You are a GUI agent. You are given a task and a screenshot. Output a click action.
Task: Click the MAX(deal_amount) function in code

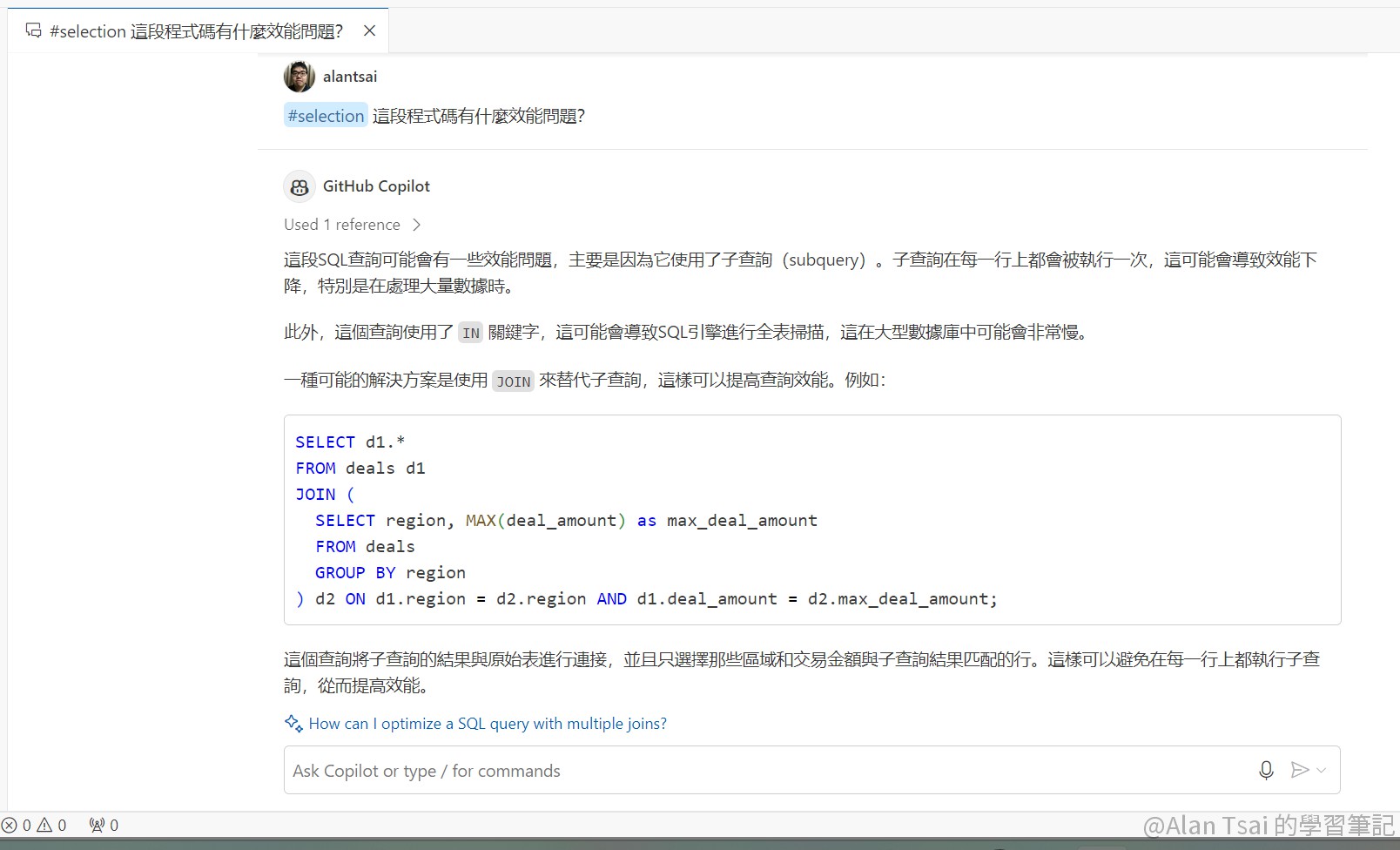pyautogui.click(x=545, y=521)
